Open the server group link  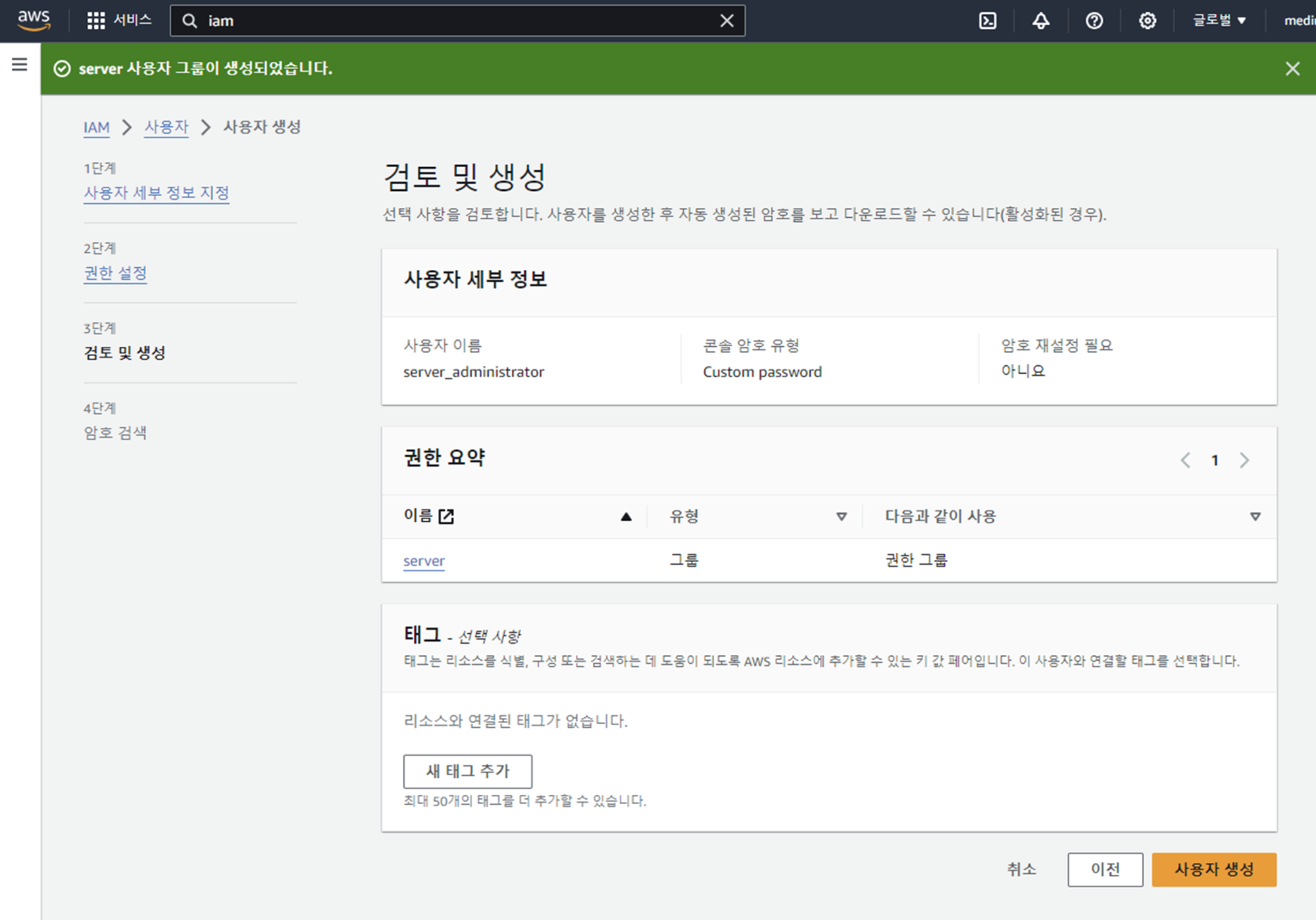tap(424, 561)
